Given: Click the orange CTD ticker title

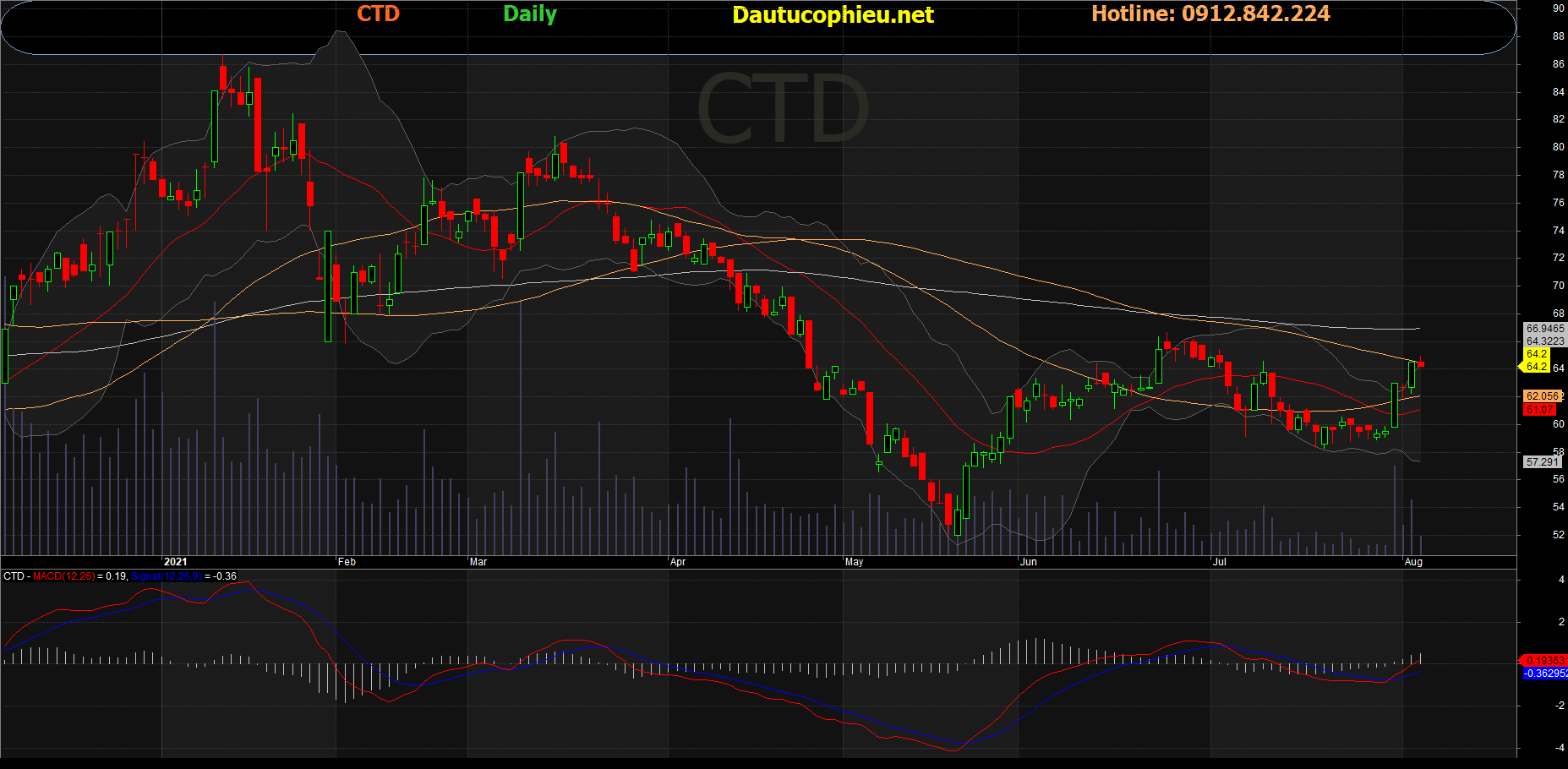Looking at the screenshot, I should click(378, 14).
